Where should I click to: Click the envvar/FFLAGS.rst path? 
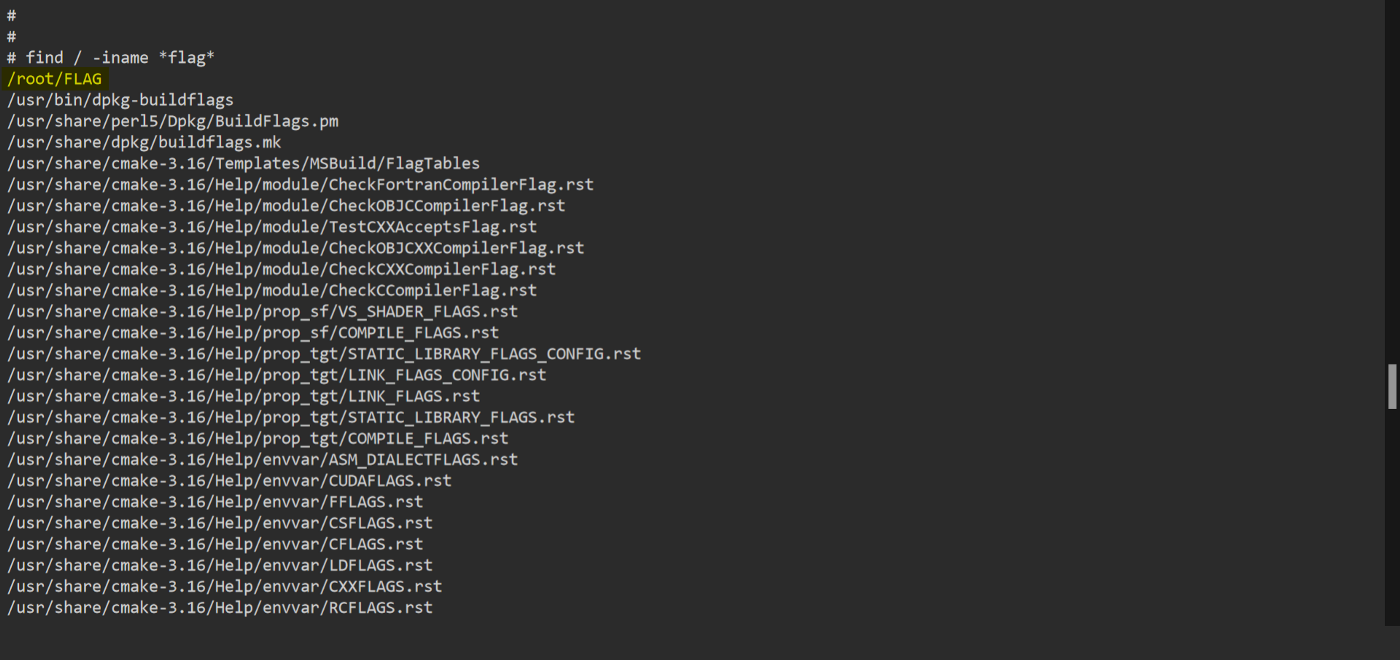(x=215, y=501)
